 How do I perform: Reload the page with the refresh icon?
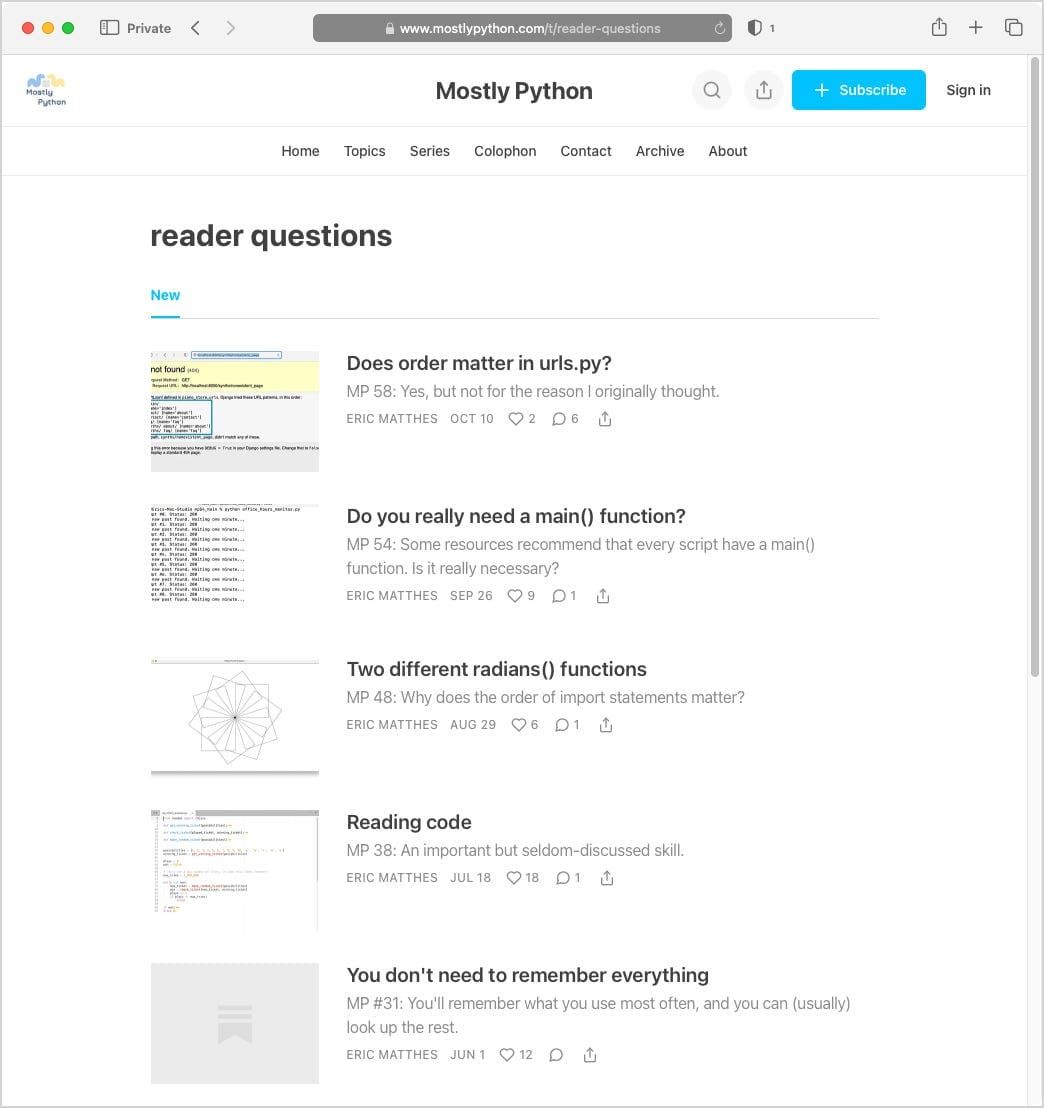click(x=720, y=28)
